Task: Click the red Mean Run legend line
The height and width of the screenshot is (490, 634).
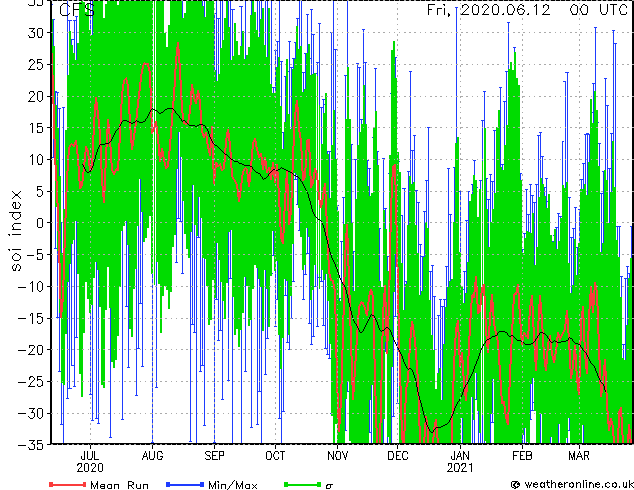Action: point(68,484)
